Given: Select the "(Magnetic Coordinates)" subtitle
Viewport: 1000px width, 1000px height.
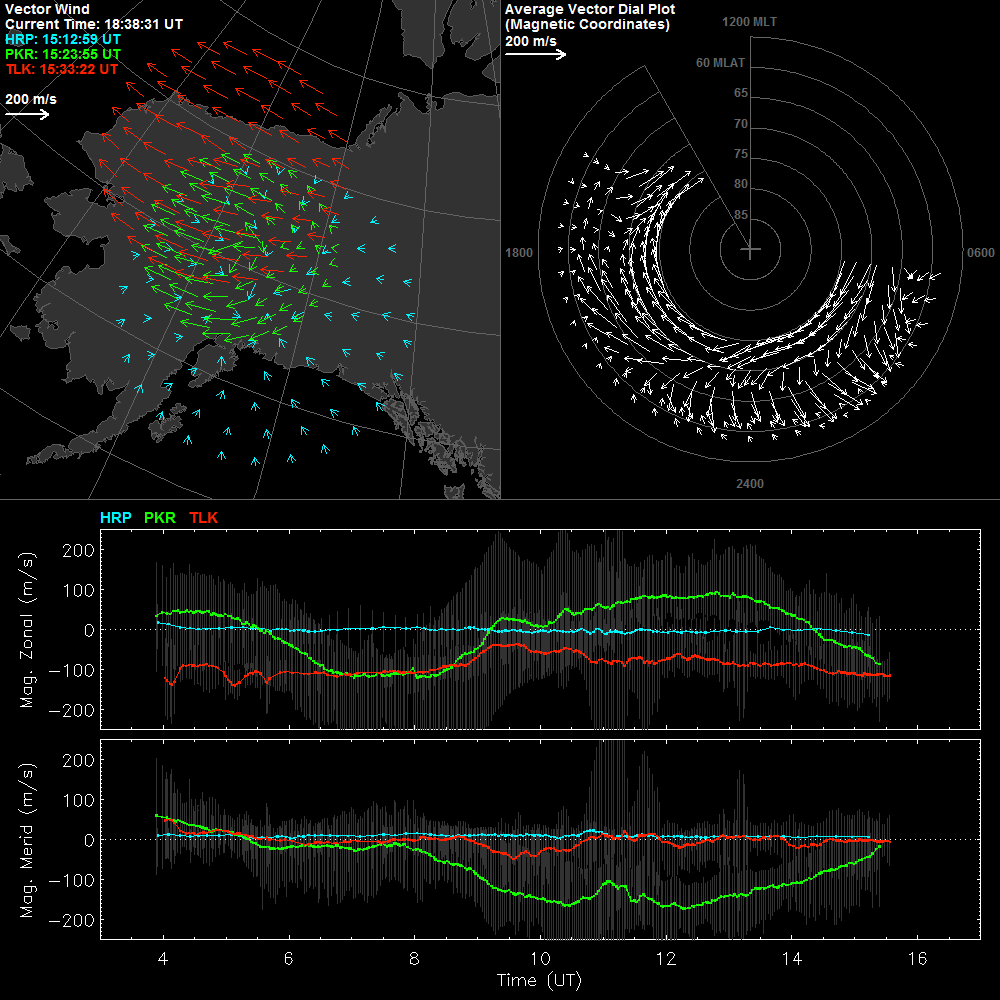Looking at the screenshot, I should pos(587,24).
